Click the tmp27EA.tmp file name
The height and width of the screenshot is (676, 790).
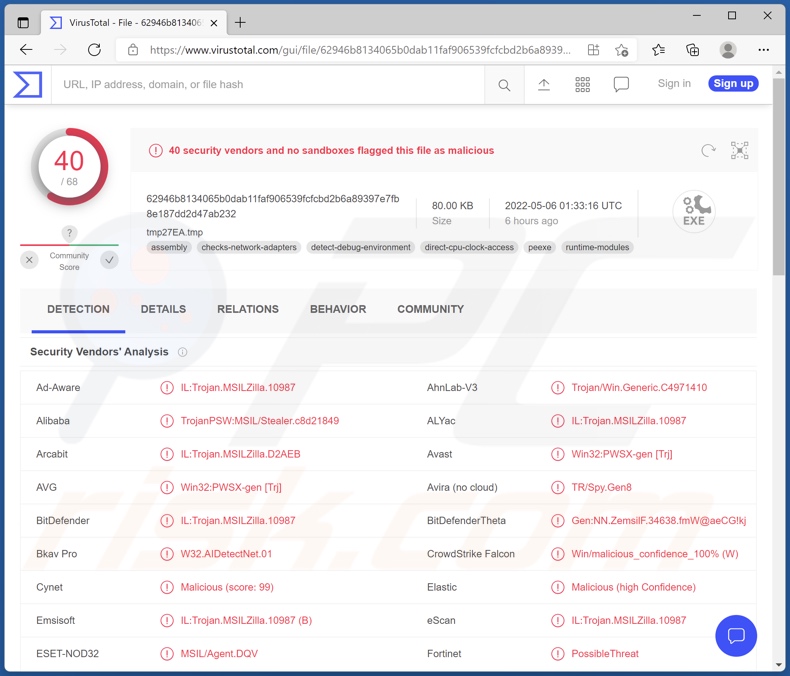[174, 232]
